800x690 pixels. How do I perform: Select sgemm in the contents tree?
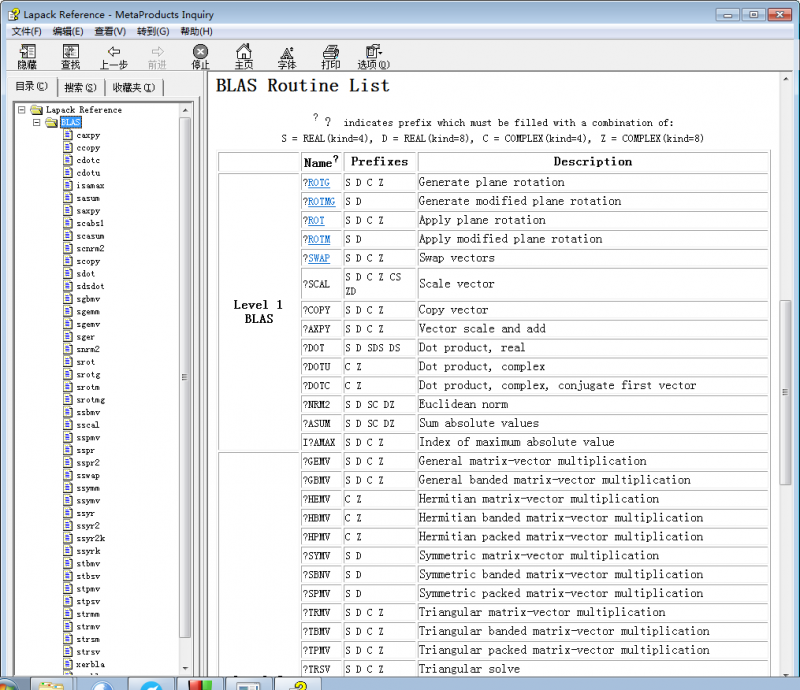pos(88,312)
